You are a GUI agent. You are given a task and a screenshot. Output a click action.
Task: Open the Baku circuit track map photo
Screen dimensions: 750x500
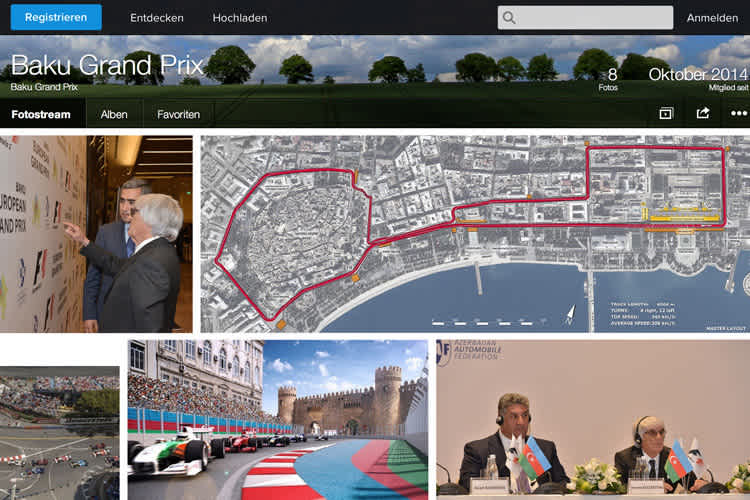point(475,234)
